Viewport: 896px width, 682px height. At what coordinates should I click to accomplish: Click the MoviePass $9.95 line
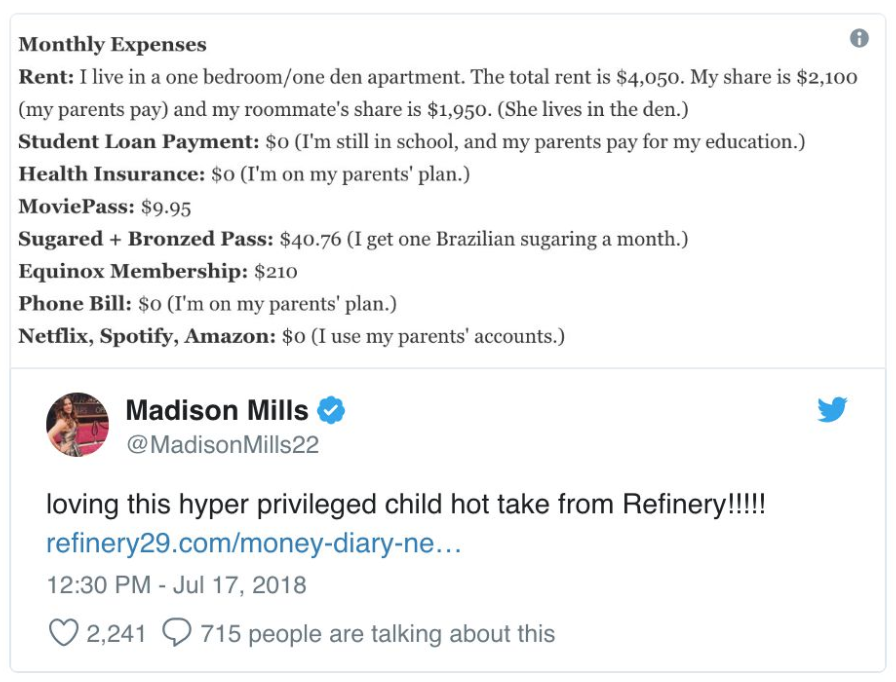pos(105,206)
